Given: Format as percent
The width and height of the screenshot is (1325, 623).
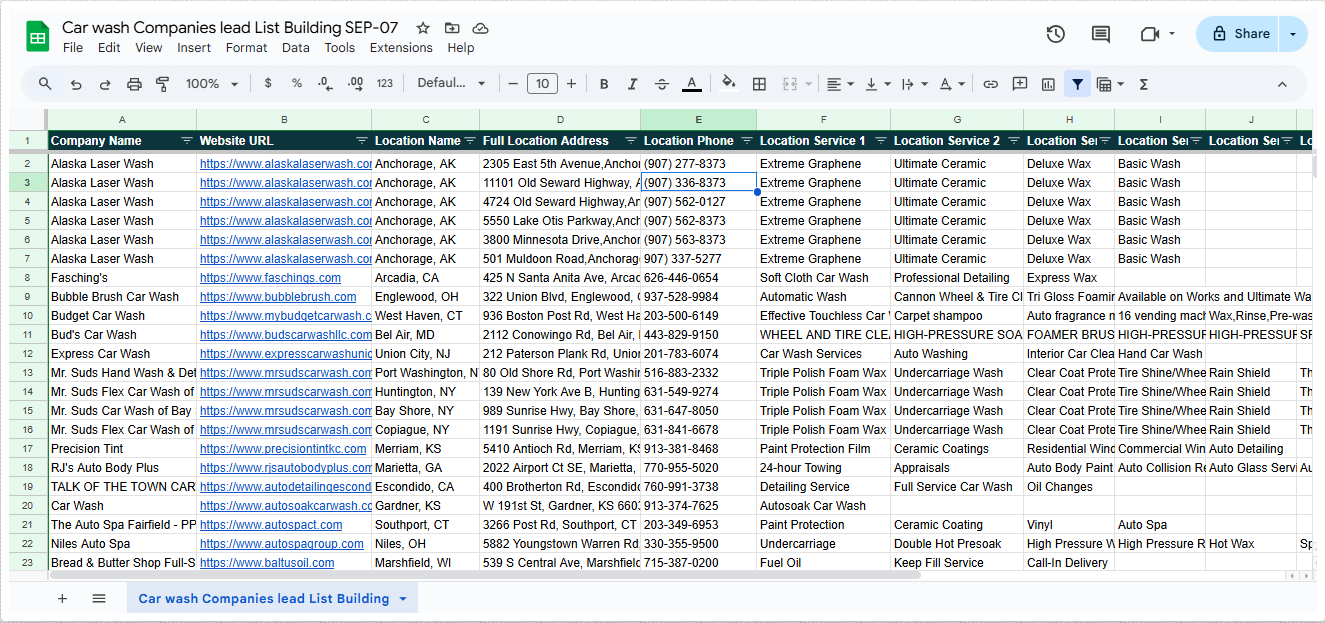Looking at the screenshot, I should [x=297, y=84].
